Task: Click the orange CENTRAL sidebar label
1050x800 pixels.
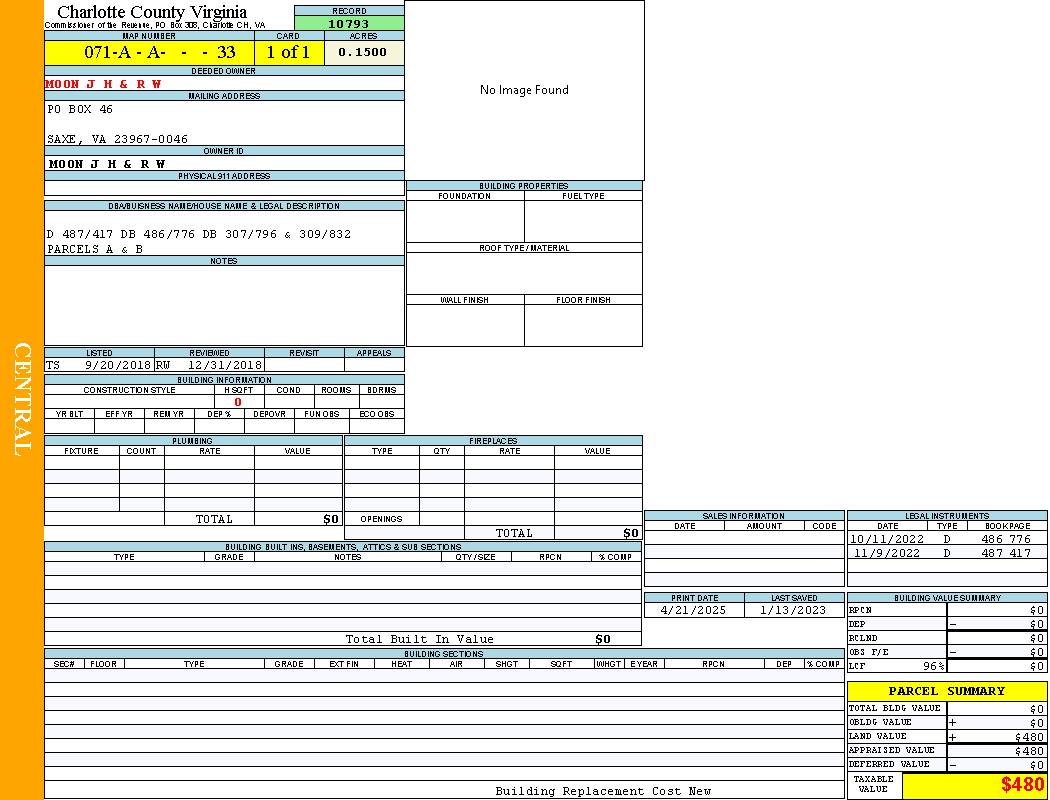Action: coord(22,399)
